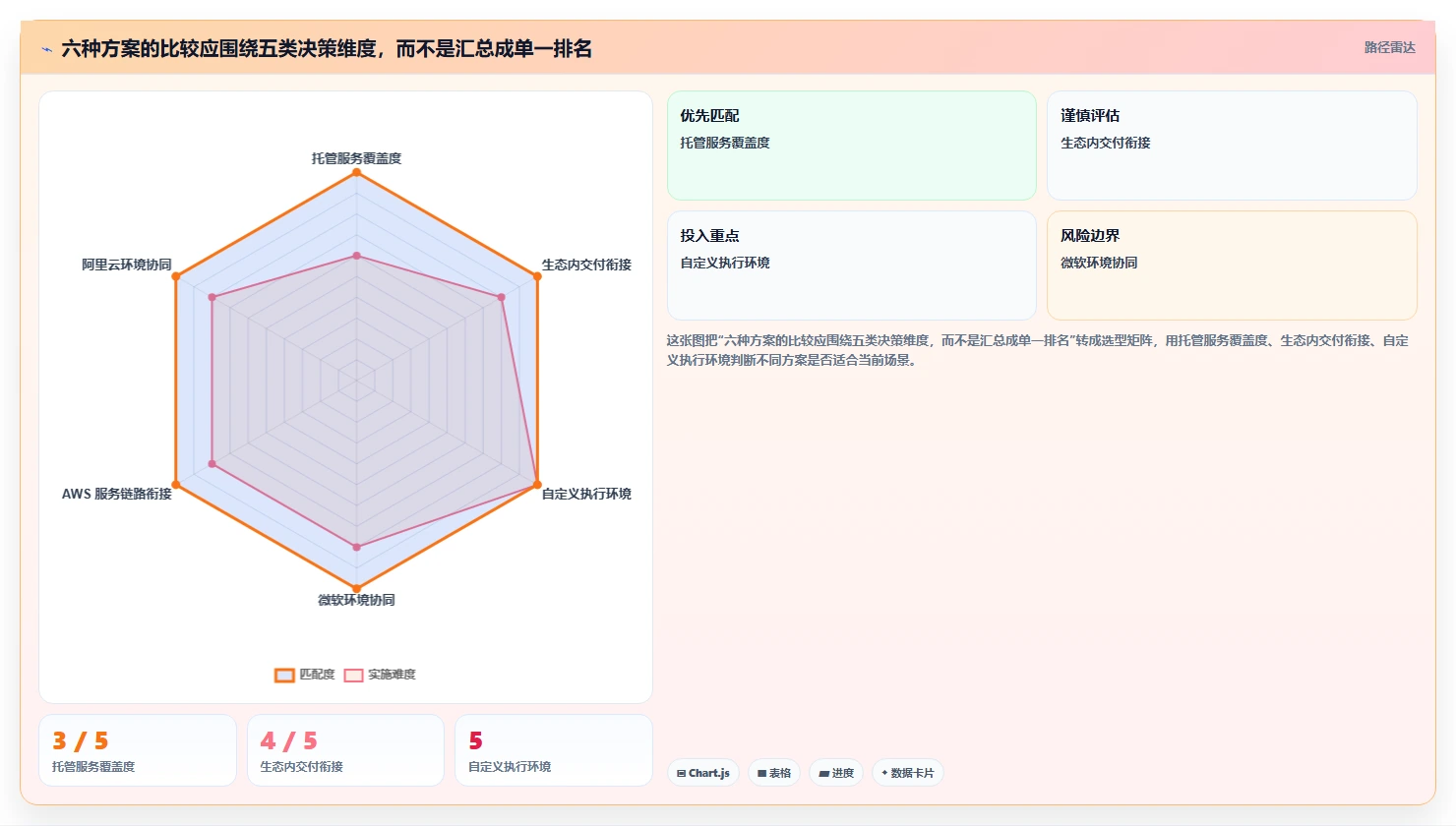Click the 数据卡片 tag chip
The height and width of the screenshot is (826, 1456).
908,773
